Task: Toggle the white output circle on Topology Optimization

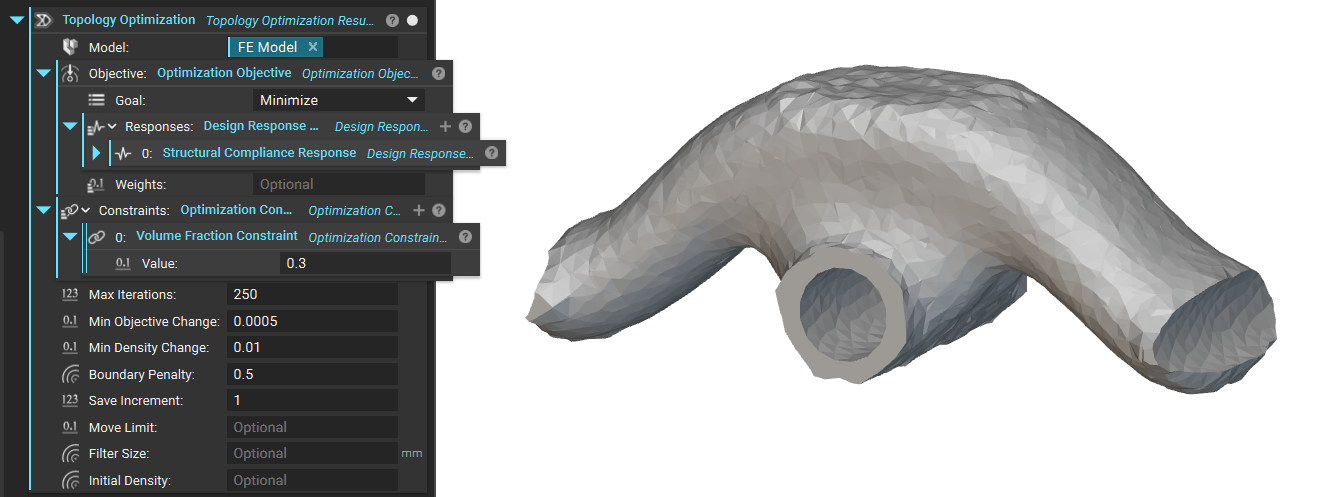Action: click(x=412, y=20)
